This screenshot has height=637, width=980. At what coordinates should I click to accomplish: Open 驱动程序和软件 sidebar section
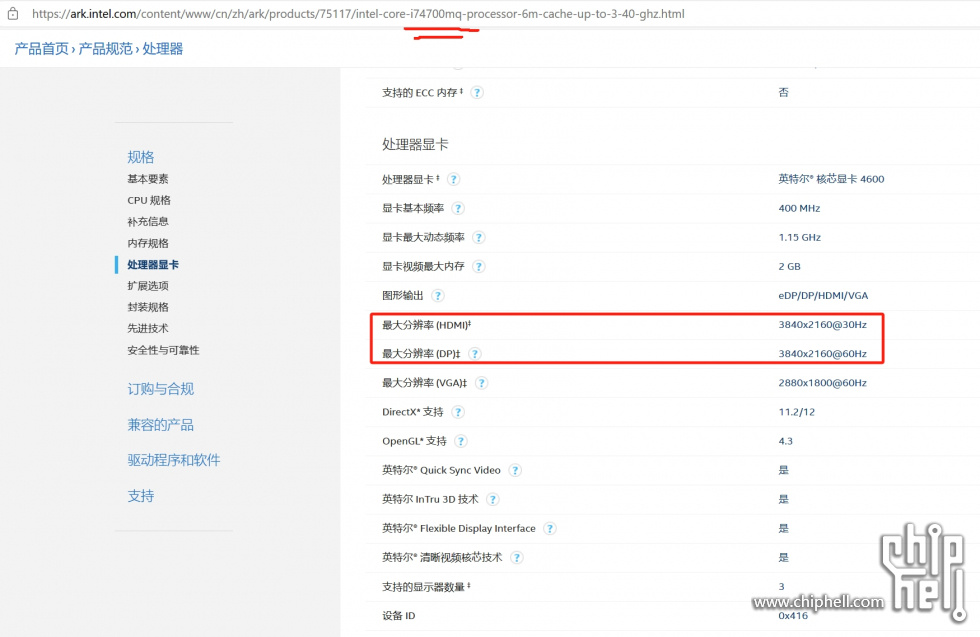click(174, 460)
